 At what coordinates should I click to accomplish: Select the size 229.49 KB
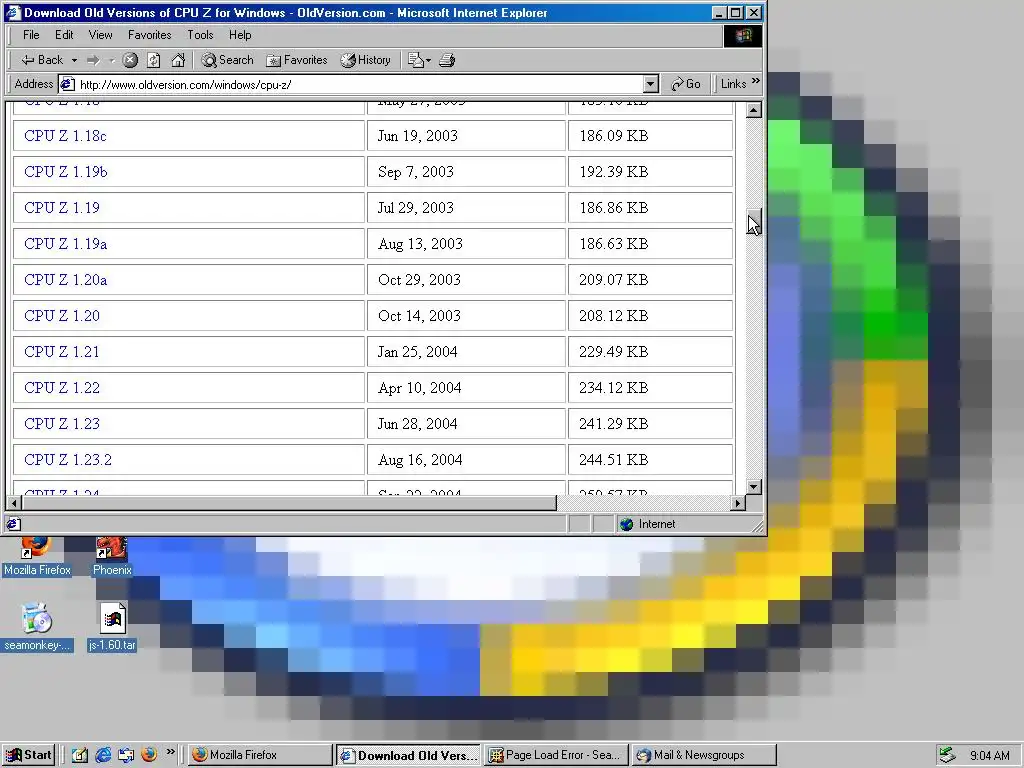(x=613, y=351)
